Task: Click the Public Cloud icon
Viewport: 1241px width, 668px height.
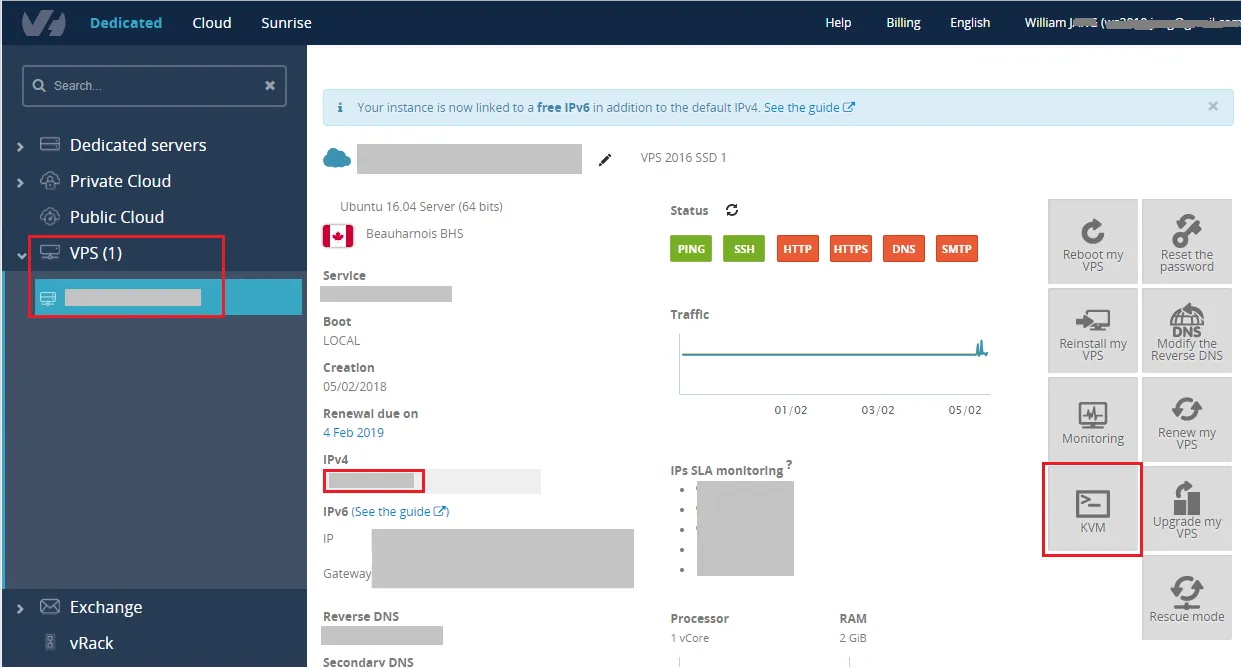Action: (50, 217)
